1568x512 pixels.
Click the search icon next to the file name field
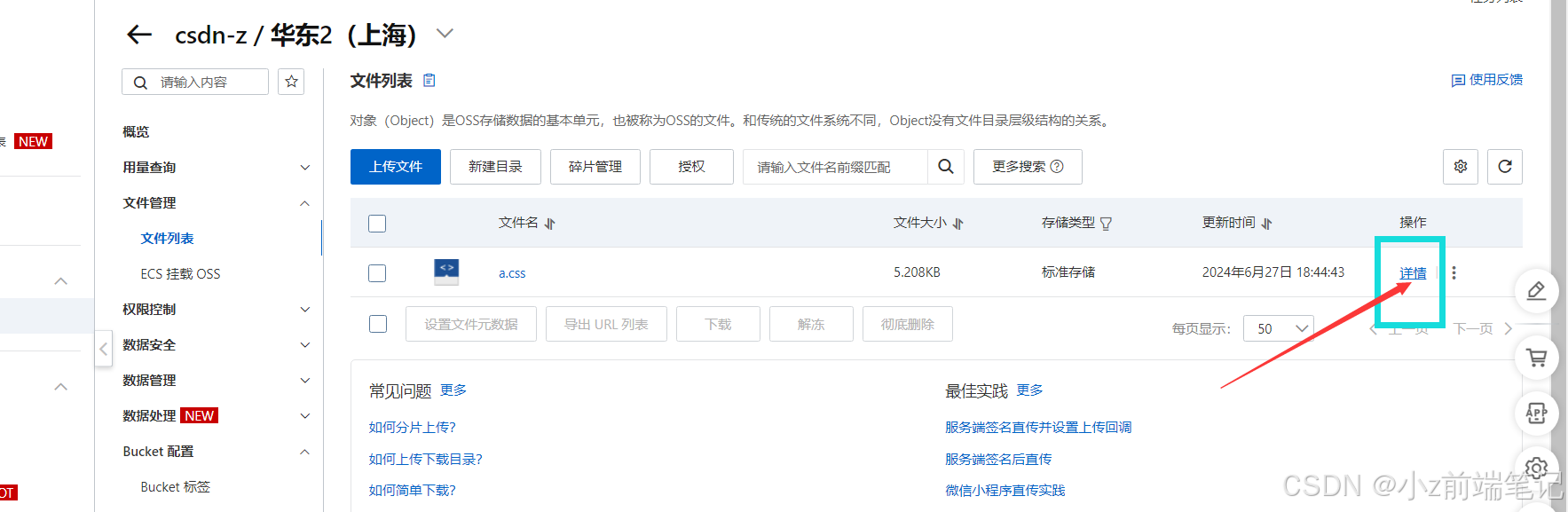click(x=946, y=167)
